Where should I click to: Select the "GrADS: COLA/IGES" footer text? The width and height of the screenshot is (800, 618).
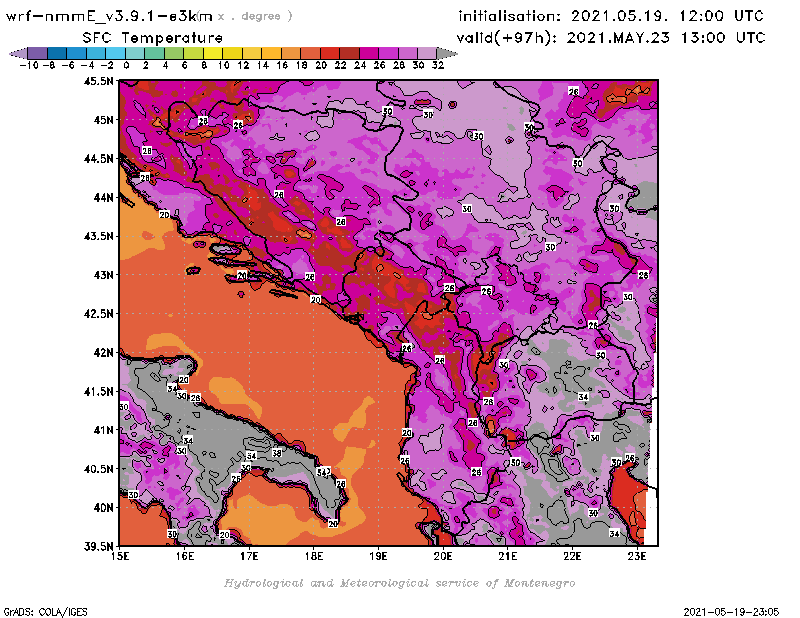click(x=45, y=612)
